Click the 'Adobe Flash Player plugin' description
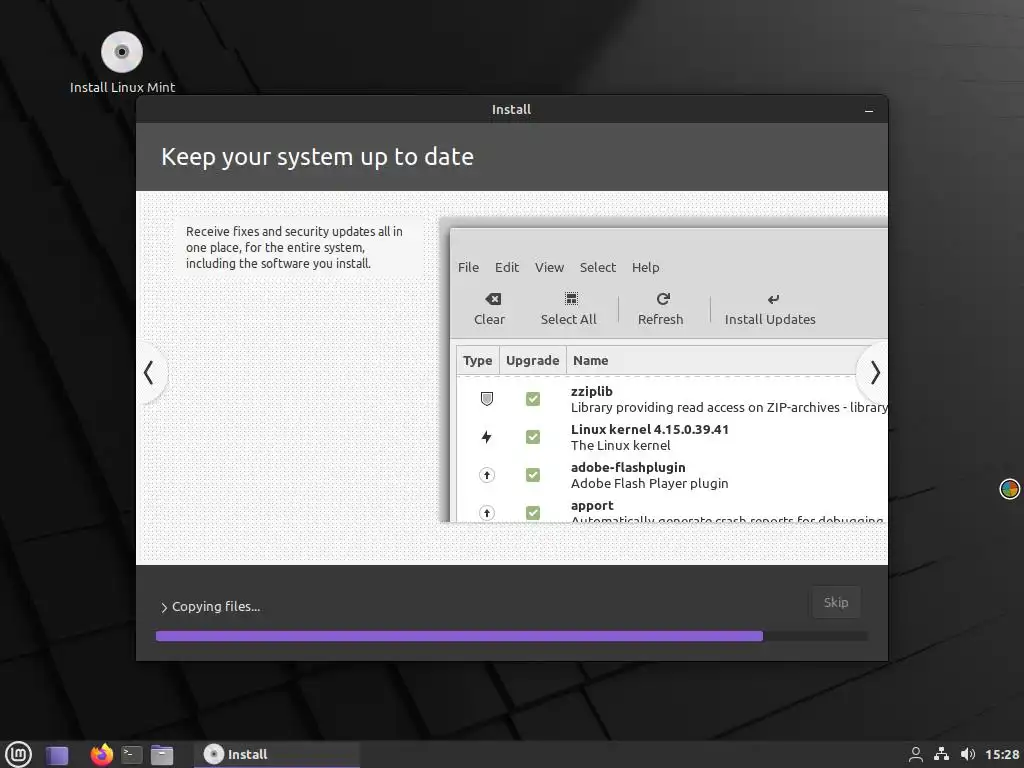1024x768 pixels. [x=649, y=483]
